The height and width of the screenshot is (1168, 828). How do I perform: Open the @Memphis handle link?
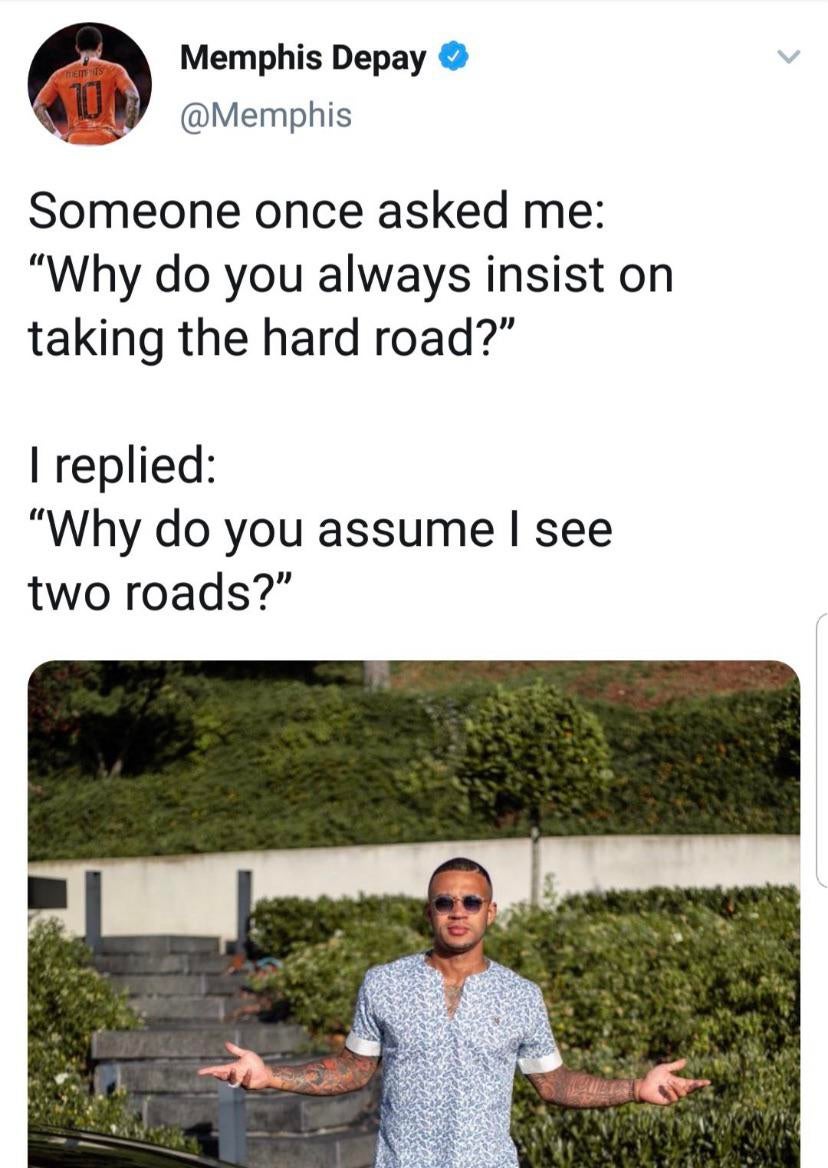tap(266, 115)
